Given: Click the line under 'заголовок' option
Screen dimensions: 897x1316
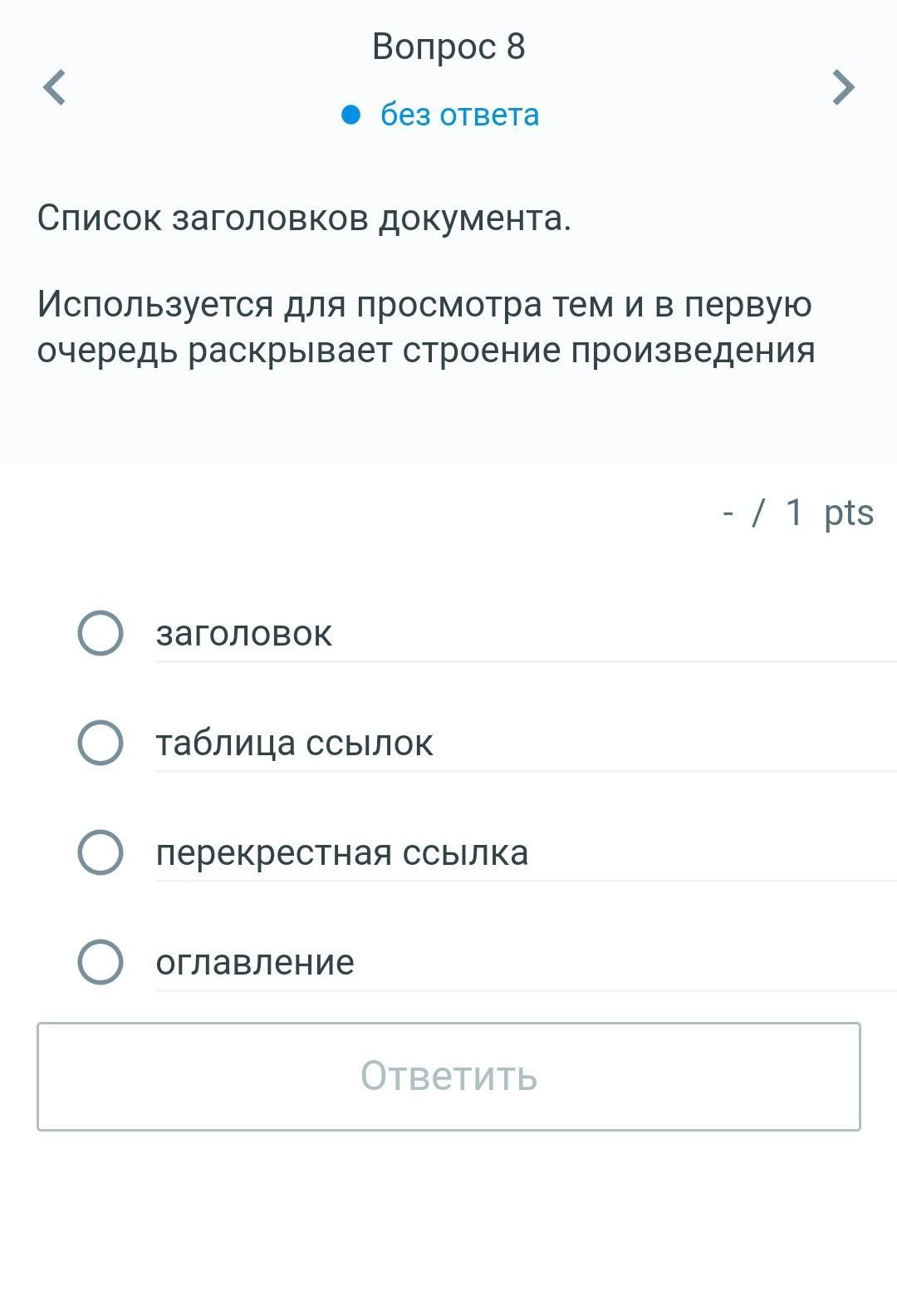Looking at the screenshot, I should 525,661.
